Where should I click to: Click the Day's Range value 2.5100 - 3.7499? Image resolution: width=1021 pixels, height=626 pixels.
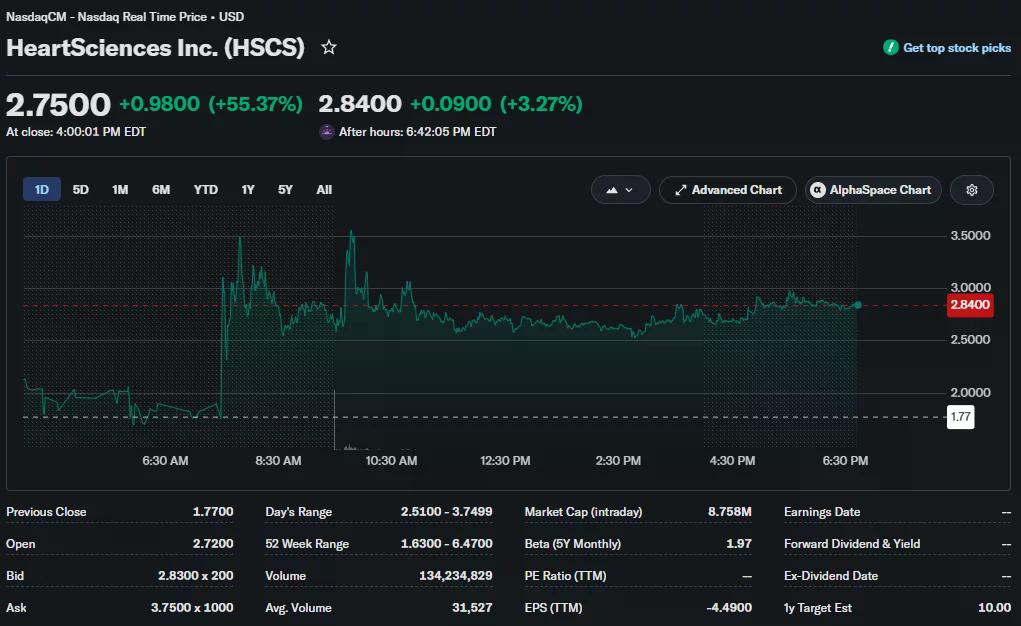coord(447,512)
